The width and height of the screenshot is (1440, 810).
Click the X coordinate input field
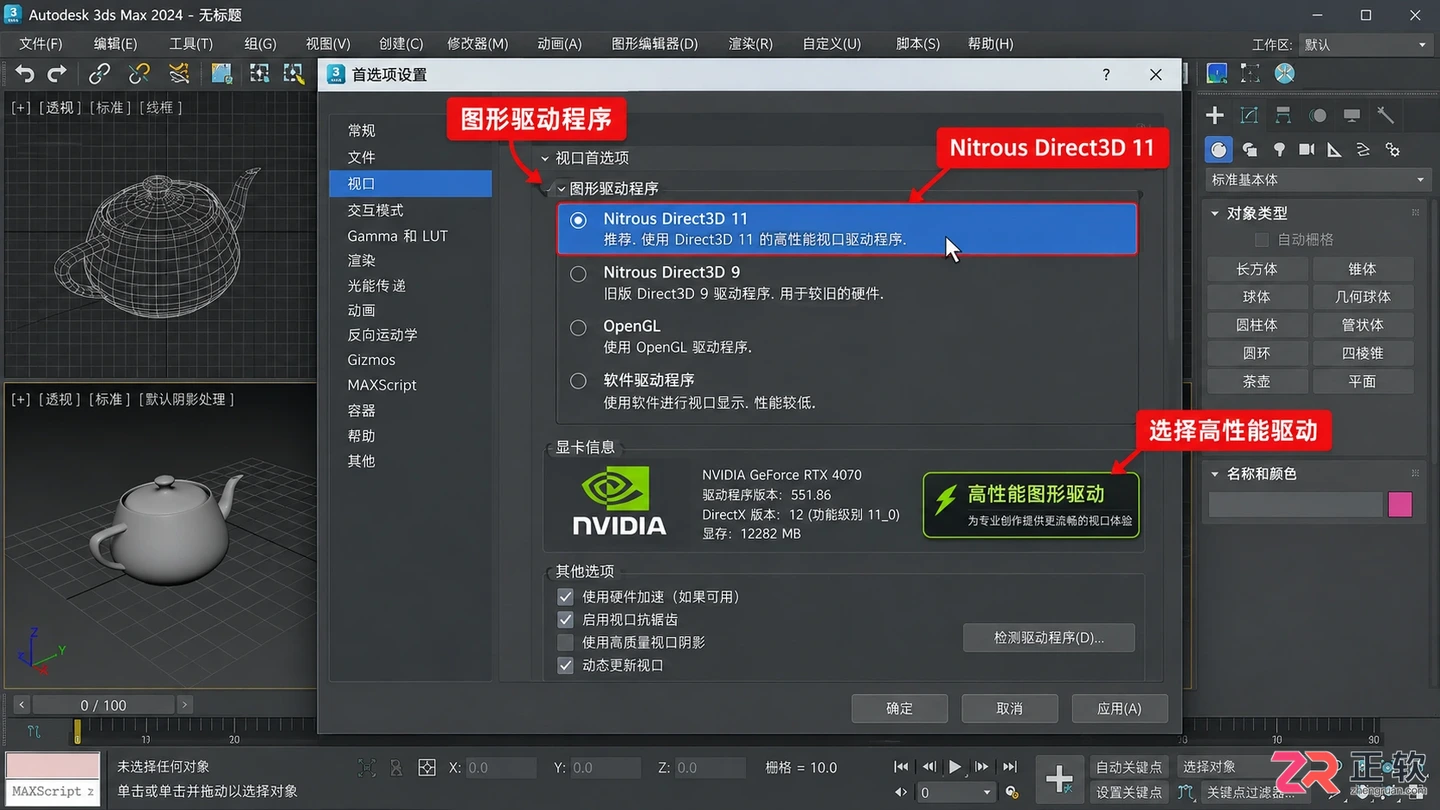(500, 768)
